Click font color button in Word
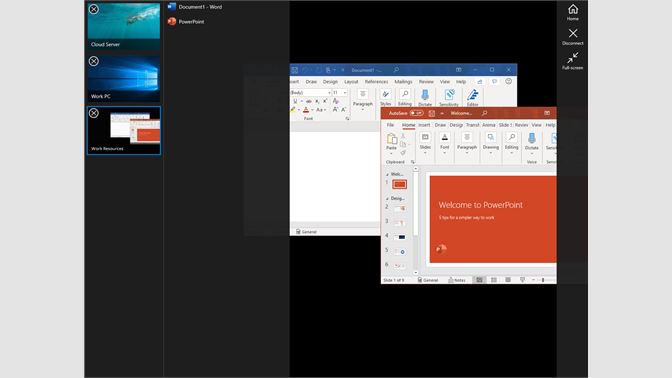 click(306, 110)
